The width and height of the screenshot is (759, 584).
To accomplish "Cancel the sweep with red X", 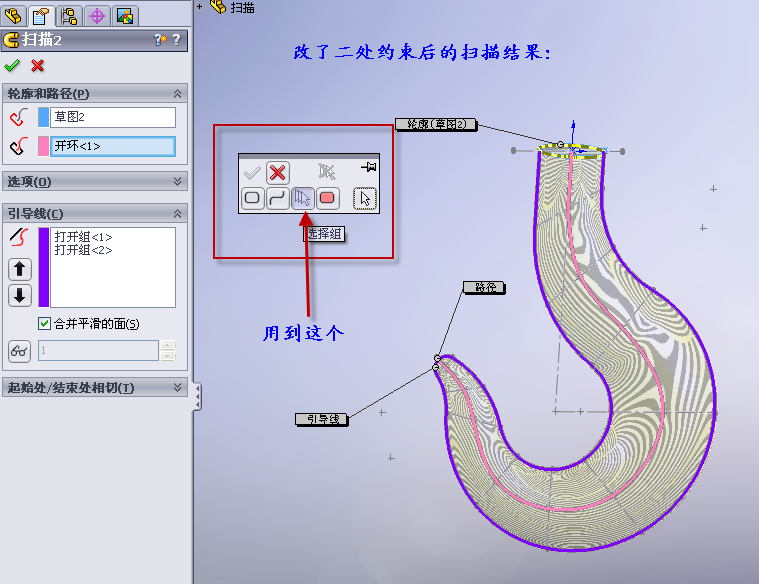I will coord(37,65).
